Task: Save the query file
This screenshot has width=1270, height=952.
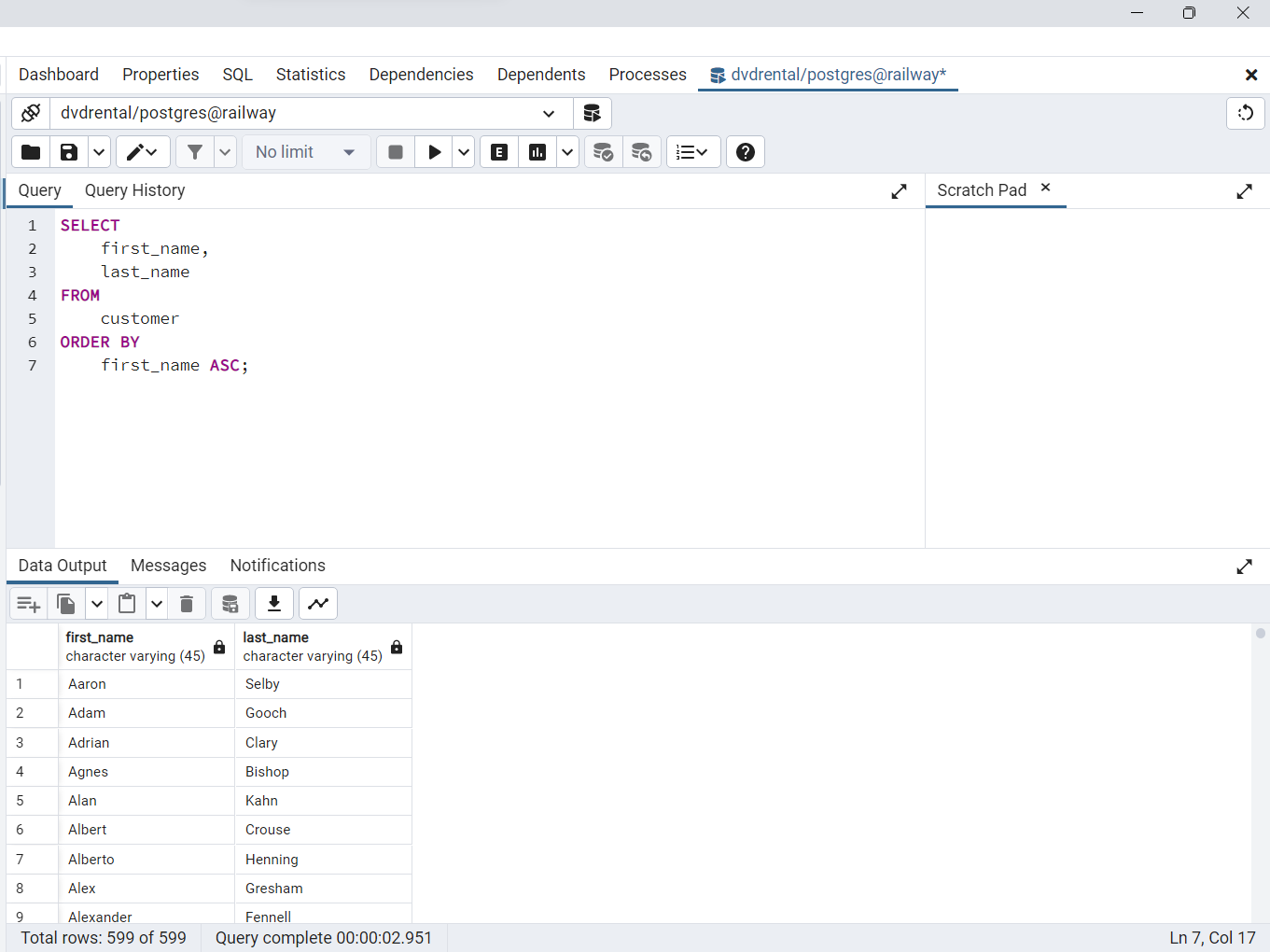Action: coord(69,152)
